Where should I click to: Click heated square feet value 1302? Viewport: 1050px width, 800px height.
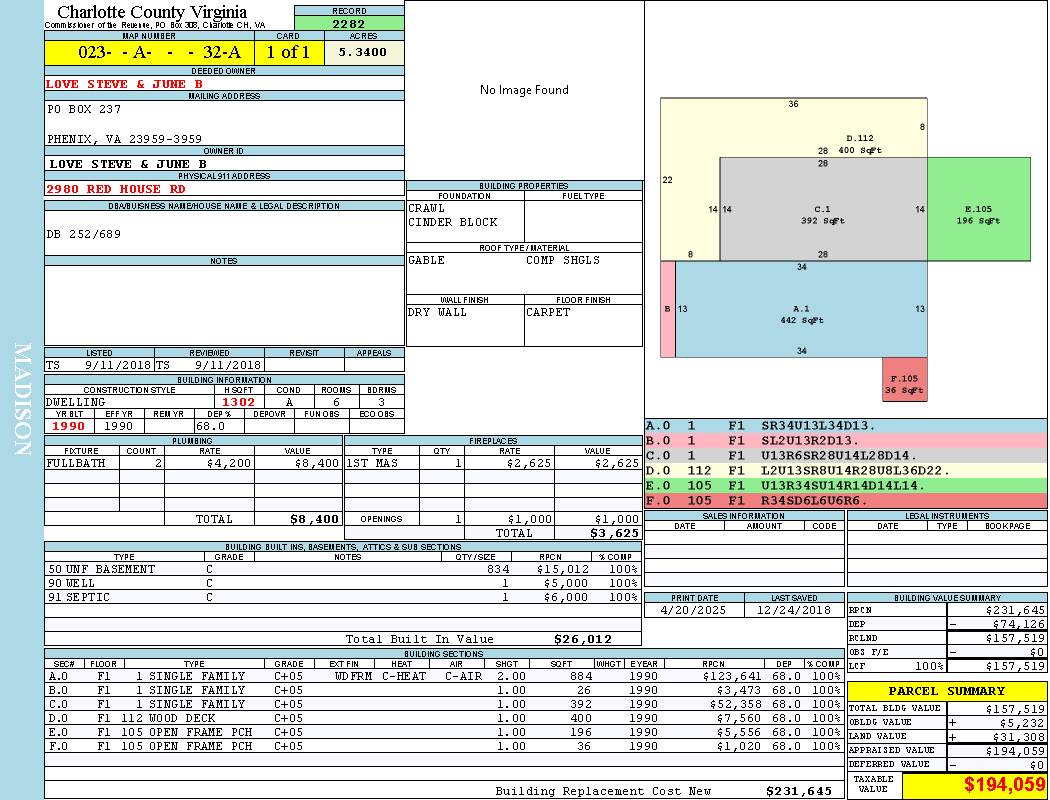click(x=238, y=402)
